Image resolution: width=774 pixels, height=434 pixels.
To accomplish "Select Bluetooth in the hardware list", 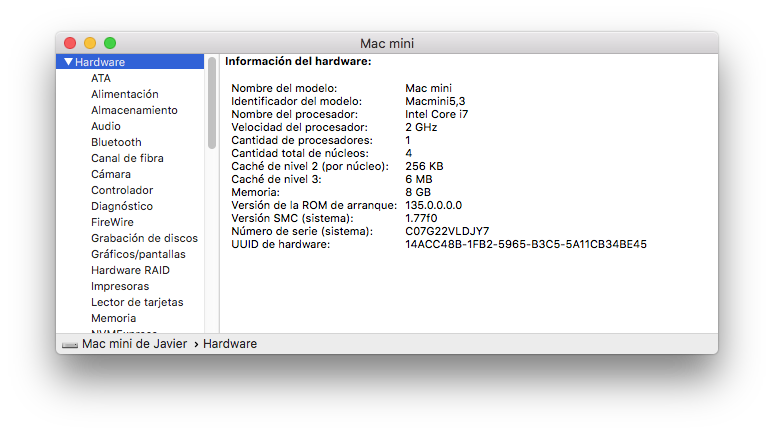I will 116,142.
